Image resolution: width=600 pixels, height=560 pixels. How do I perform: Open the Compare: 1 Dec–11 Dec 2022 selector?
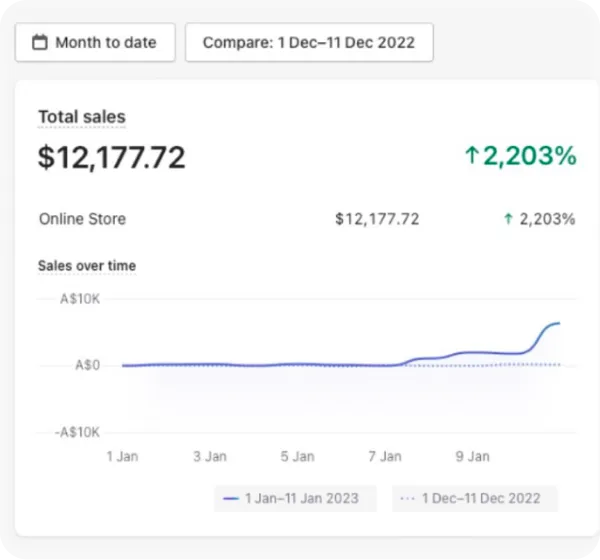point(309,43)
